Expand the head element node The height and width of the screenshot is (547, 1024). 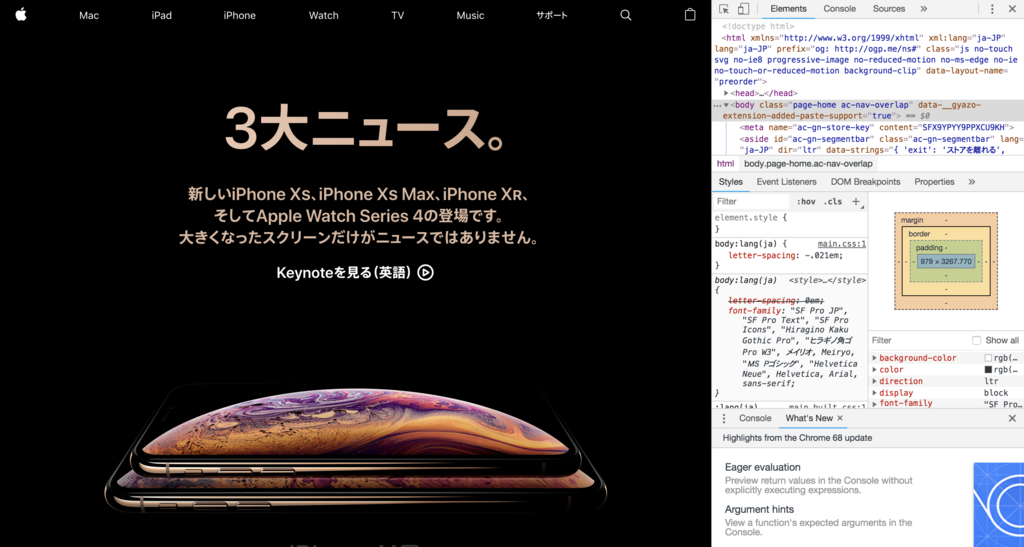tap(726, 93)
